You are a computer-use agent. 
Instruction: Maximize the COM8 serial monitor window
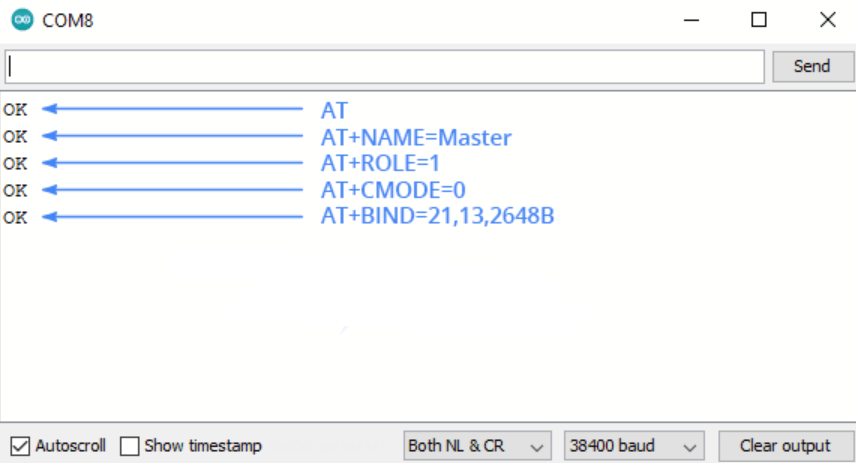pos(759,20)
